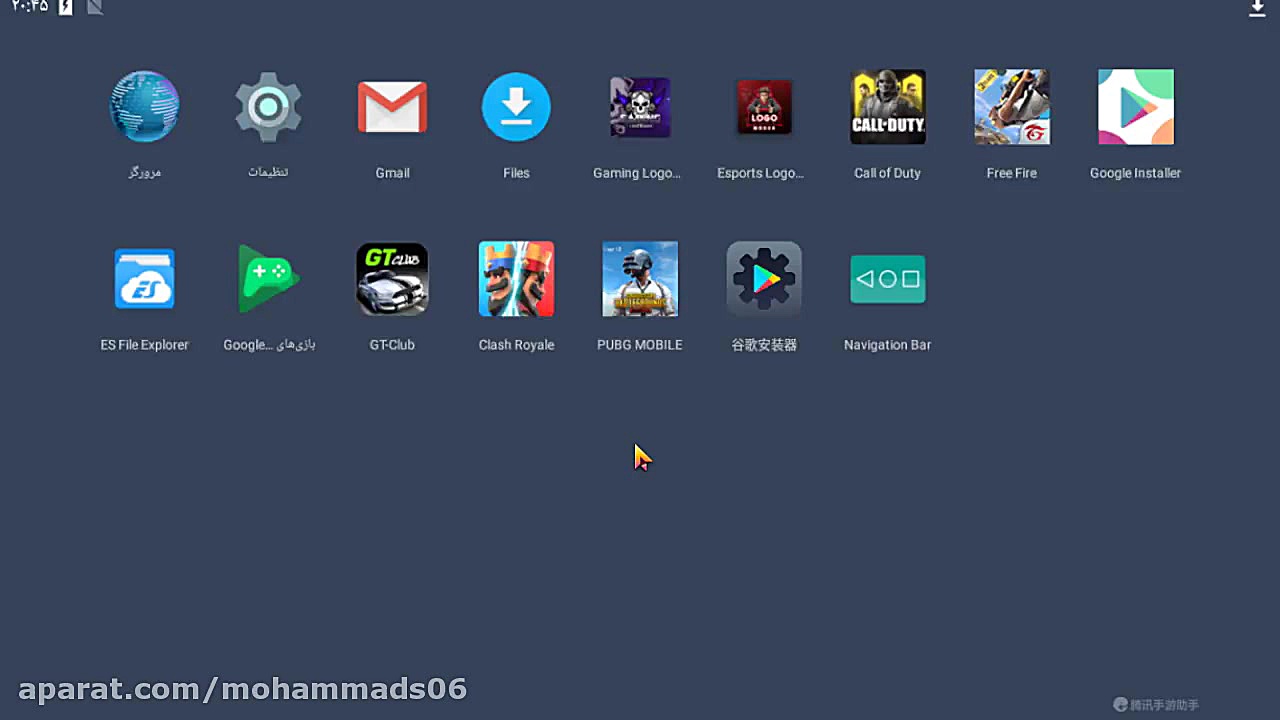Tap the battery charging icon in status bar
The height and width of the screenshot is (720, 1280).
(x=66, y=7)
